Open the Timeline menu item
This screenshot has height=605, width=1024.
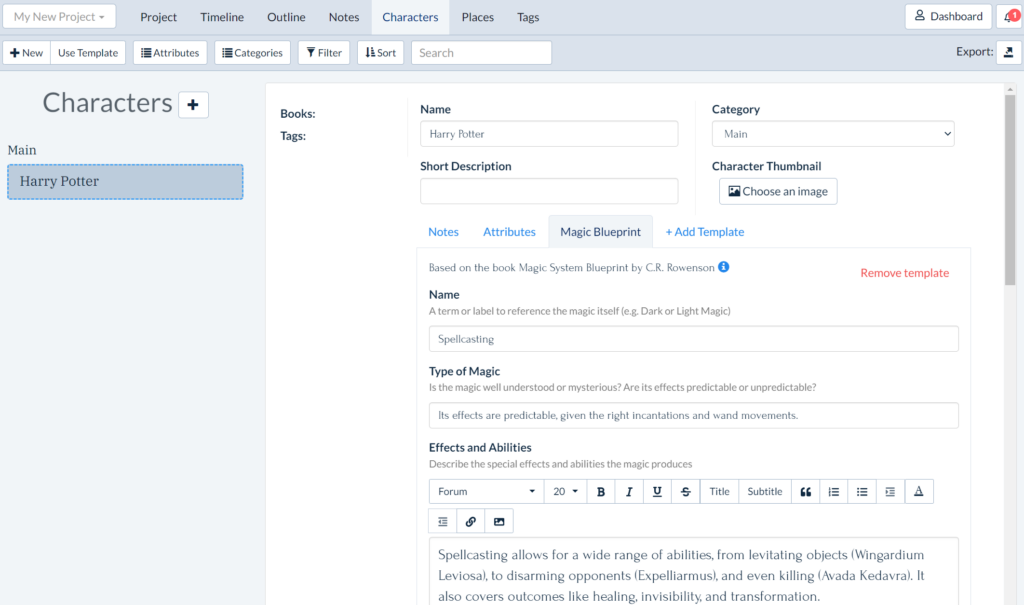[222, 17]
